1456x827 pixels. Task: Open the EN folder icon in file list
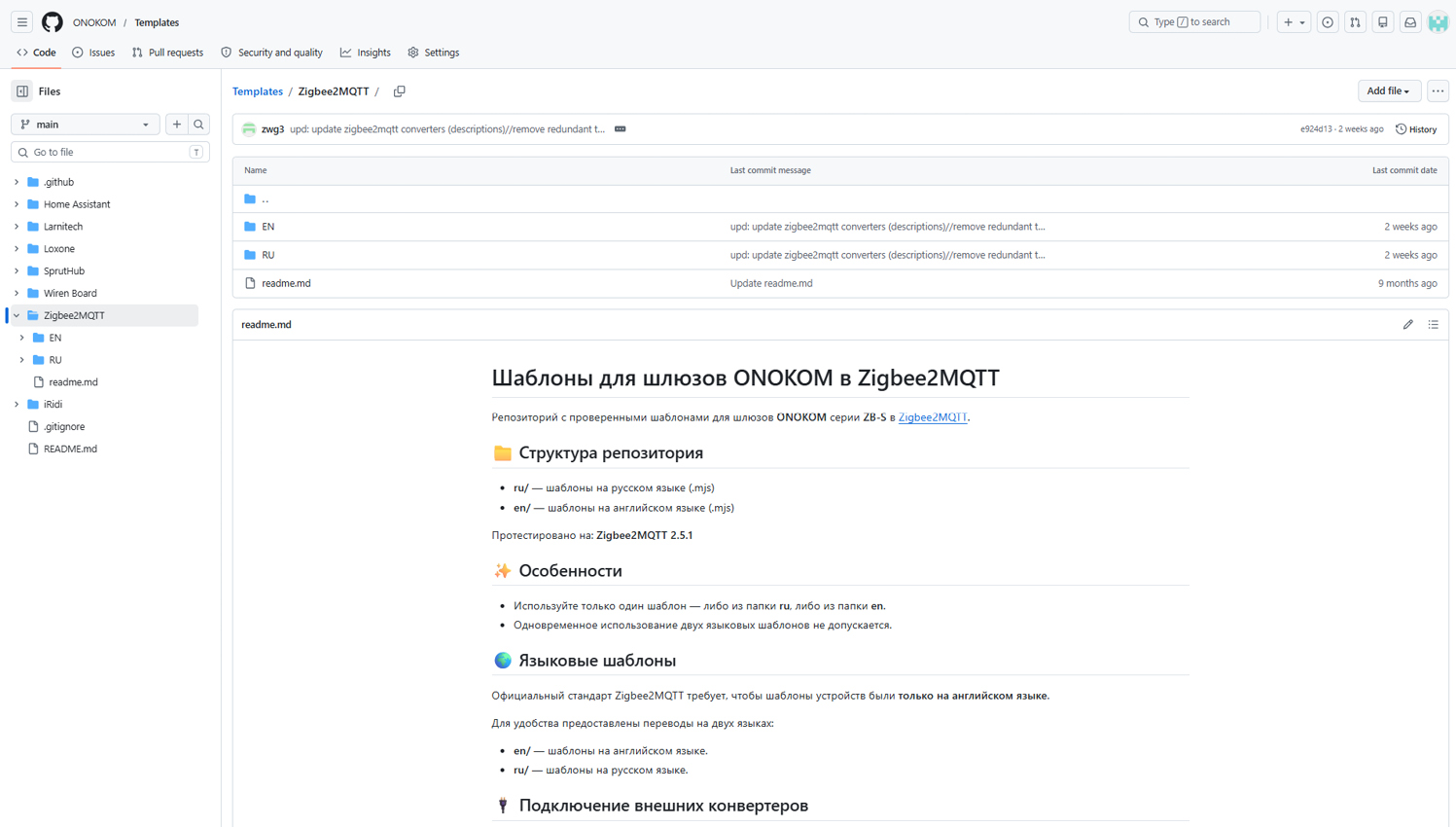tap(250, 227)
